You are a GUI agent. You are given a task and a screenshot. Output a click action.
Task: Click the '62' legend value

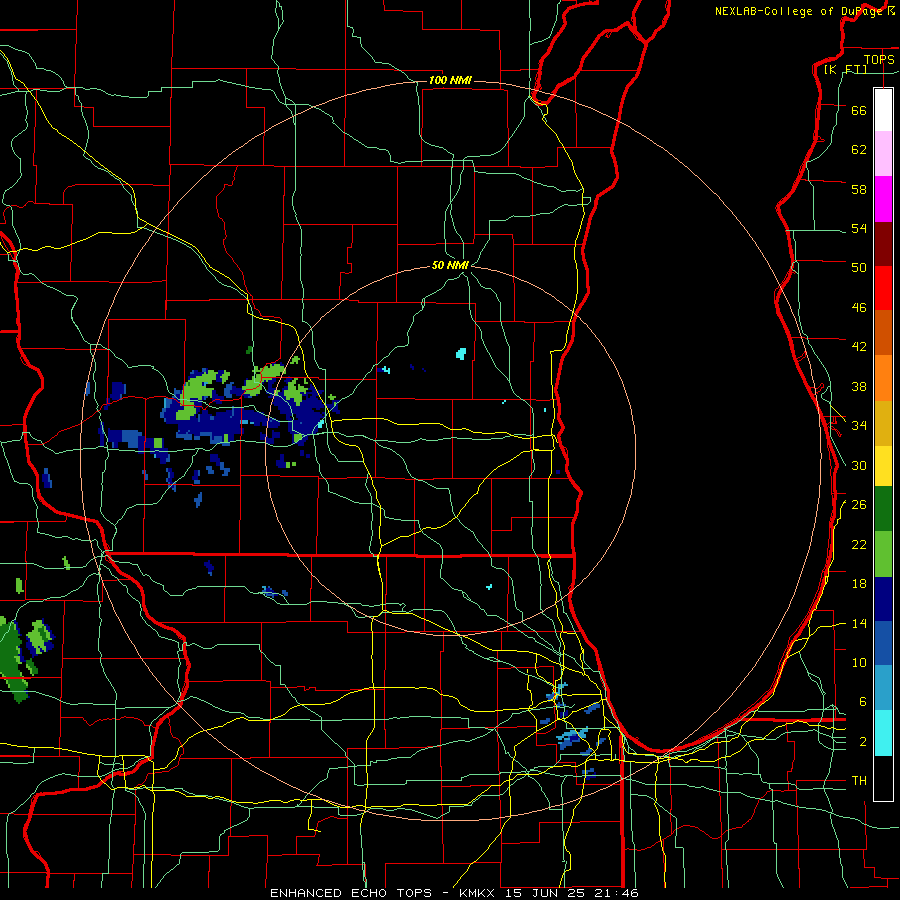[859, 149]
